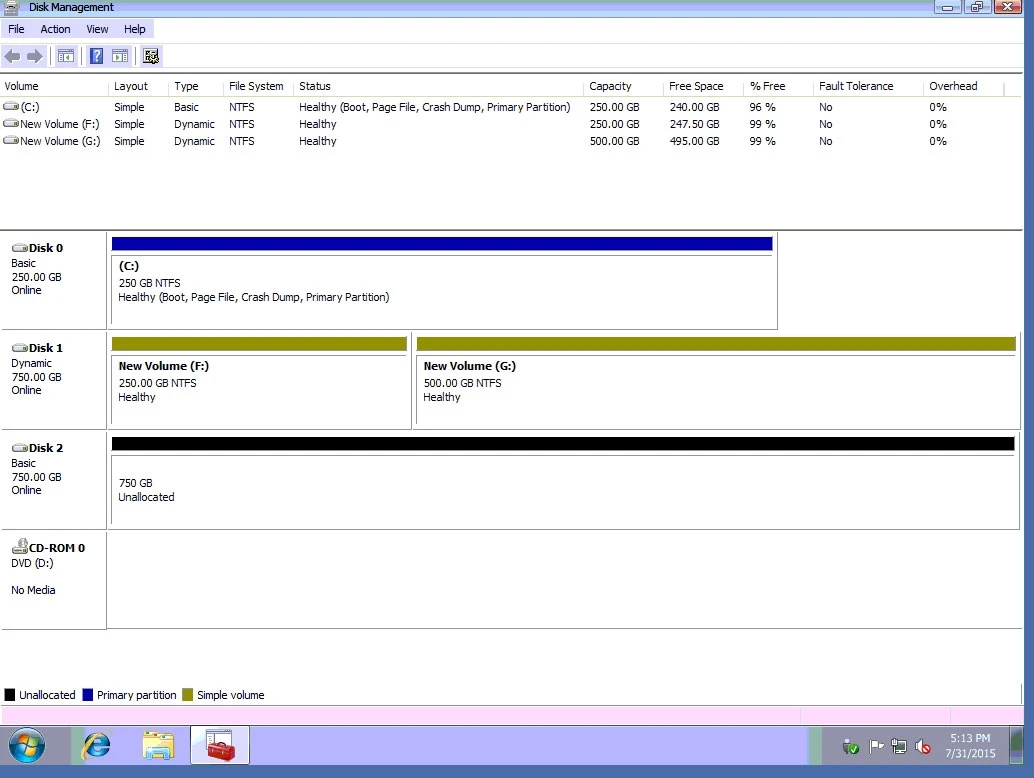Click the Windows Start button

pyautogui.click(x=34, y=745)
